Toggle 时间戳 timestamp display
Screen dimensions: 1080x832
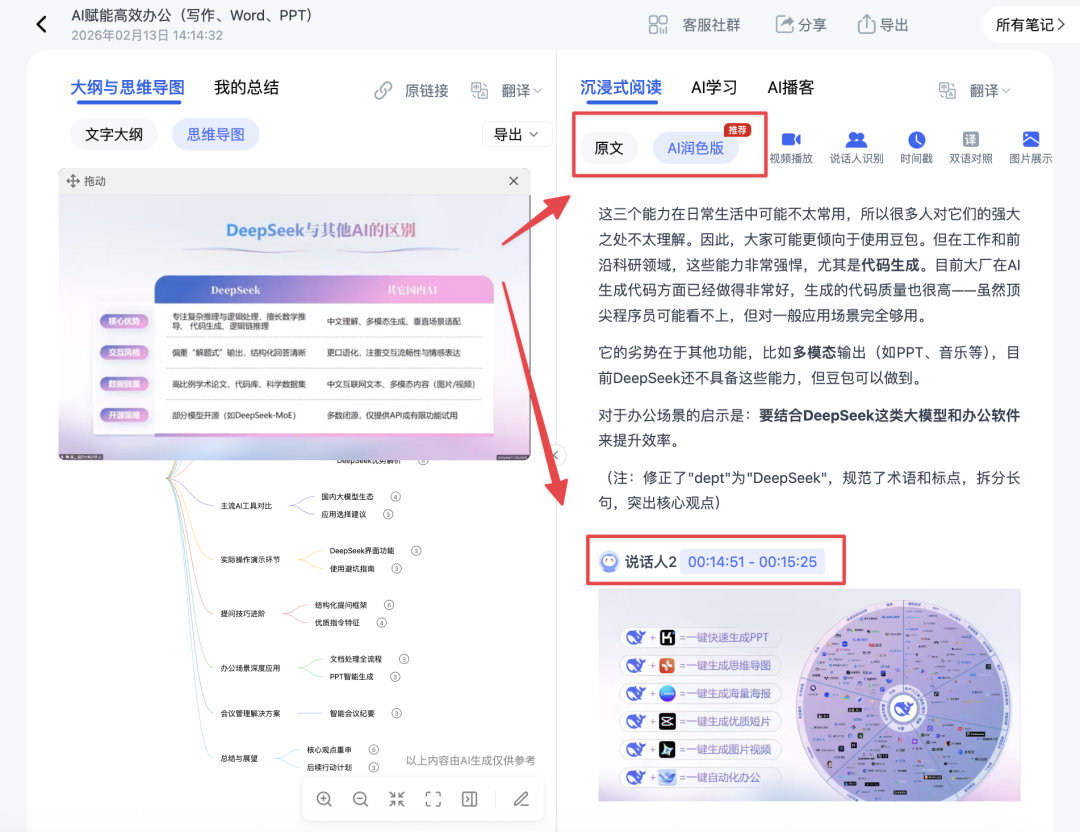click(x=916, y=147)
